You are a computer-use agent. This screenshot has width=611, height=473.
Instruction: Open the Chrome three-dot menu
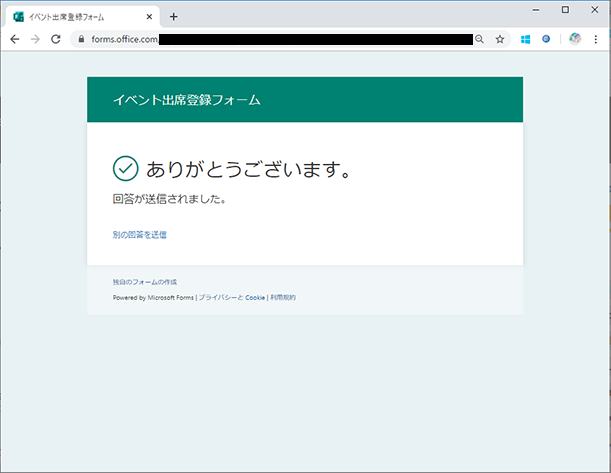click(596, 39)
